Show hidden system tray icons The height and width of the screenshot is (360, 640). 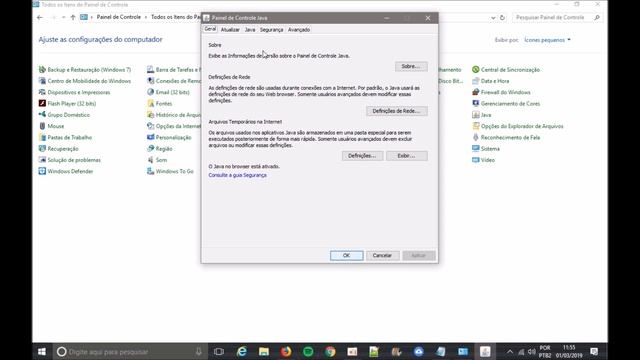(x=510, y=351)
